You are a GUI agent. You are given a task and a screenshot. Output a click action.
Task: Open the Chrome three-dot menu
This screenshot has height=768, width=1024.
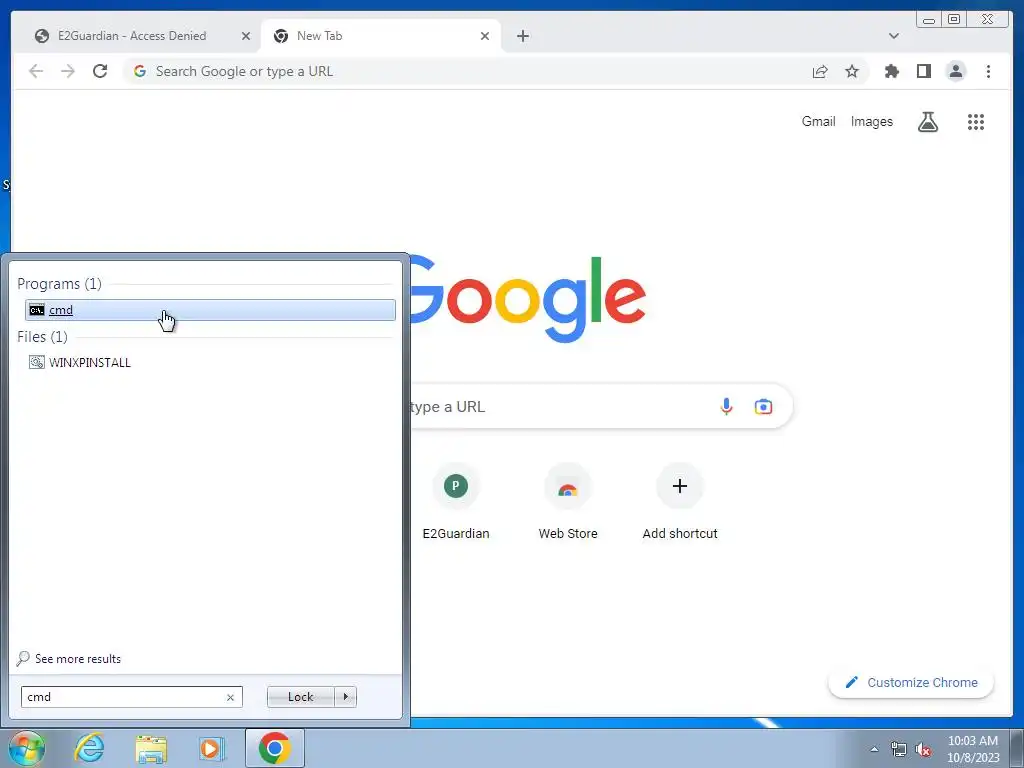(988, 71)
